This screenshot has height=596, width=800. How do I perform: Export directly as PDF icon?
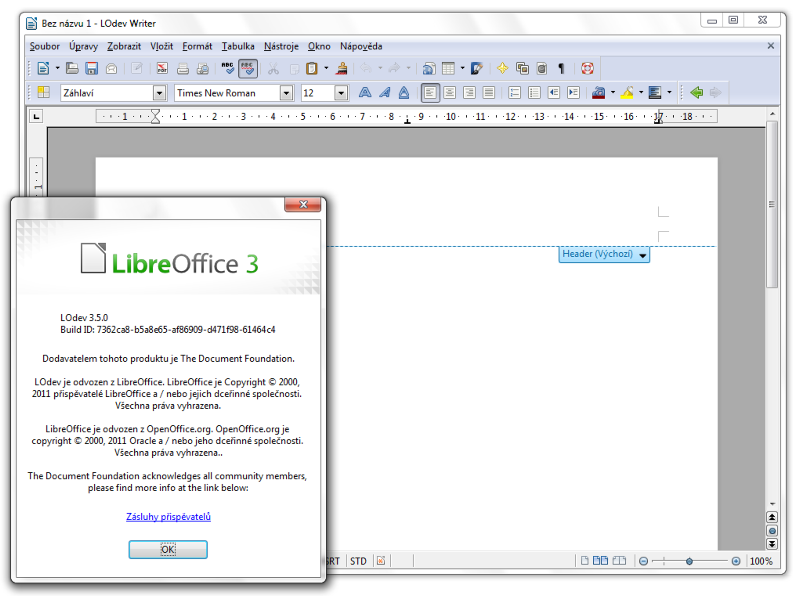point(162,68)
